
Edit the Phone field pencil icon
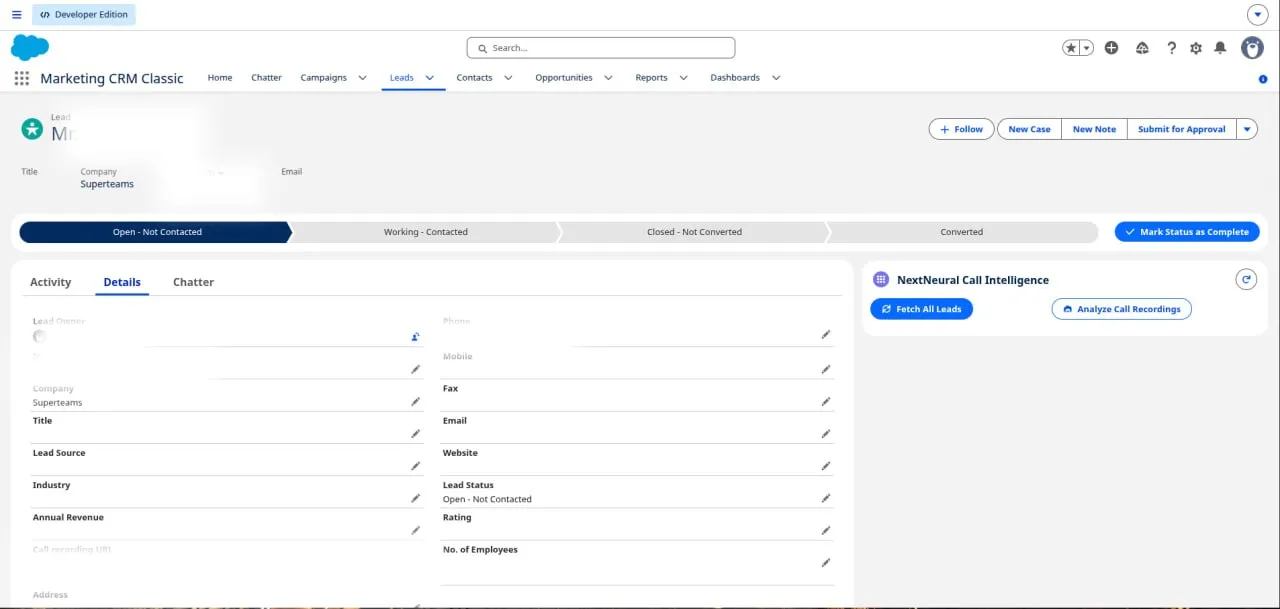826,334
